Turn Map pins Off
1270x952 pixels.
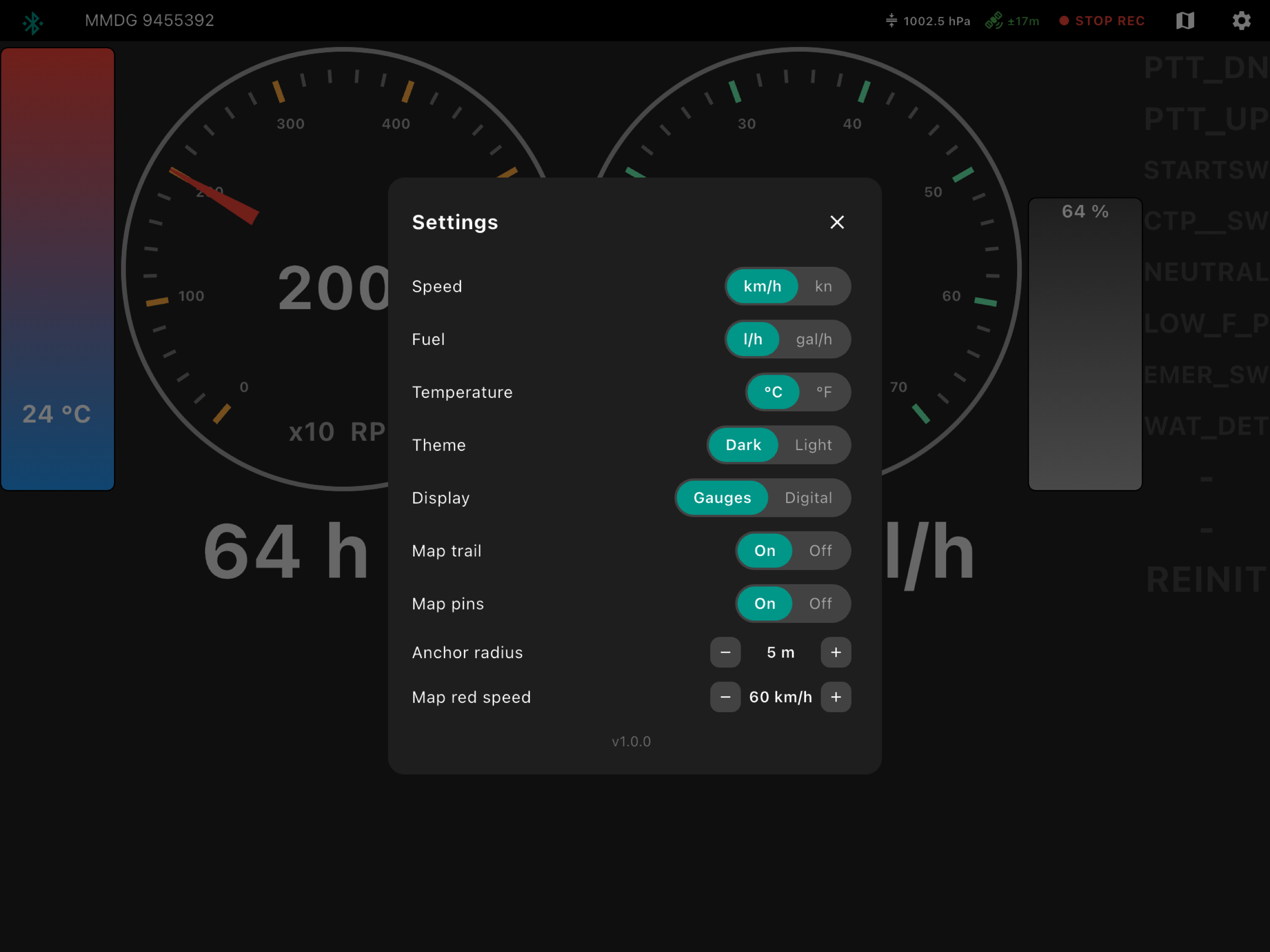820,603
